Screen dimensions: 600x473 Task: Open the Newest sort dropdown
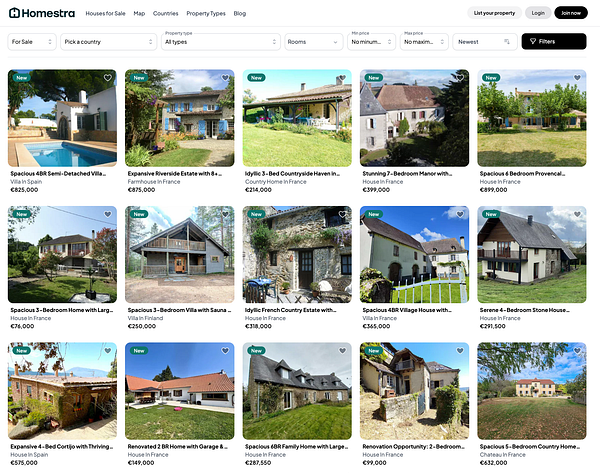[x=485, y=42]
